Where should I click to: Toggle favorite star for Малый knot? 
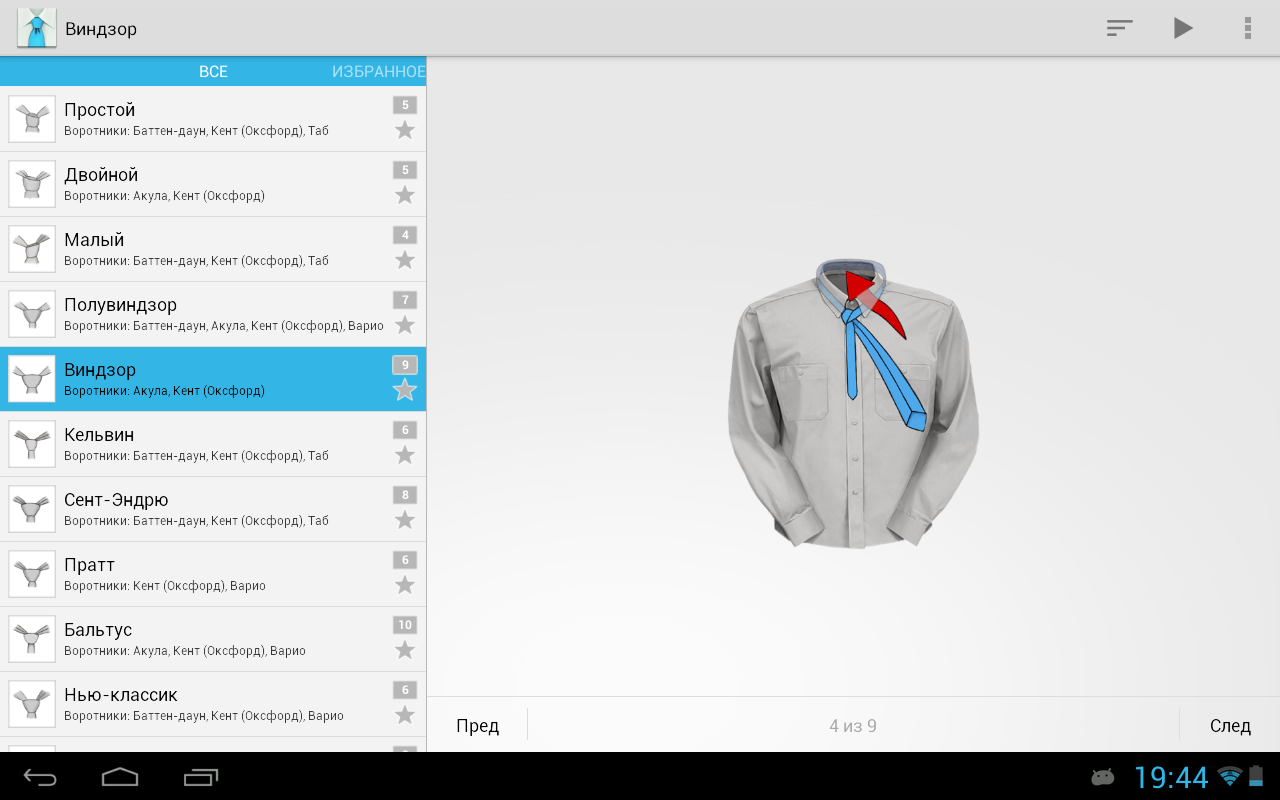coord(405,260)
